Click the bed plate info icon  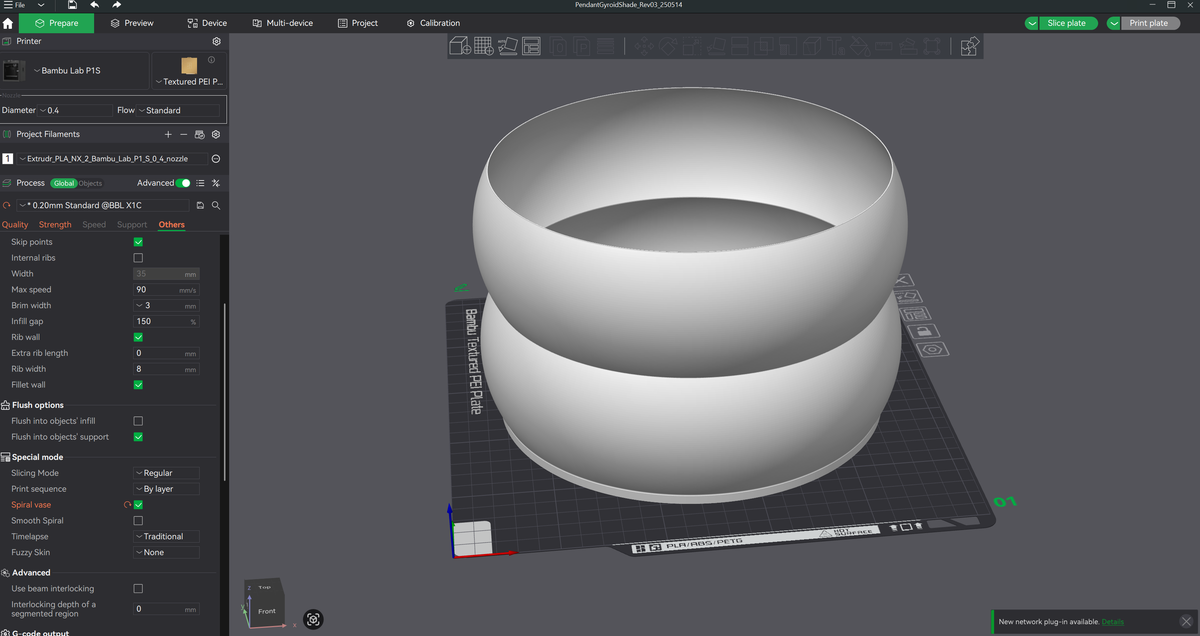coord(211,61)
